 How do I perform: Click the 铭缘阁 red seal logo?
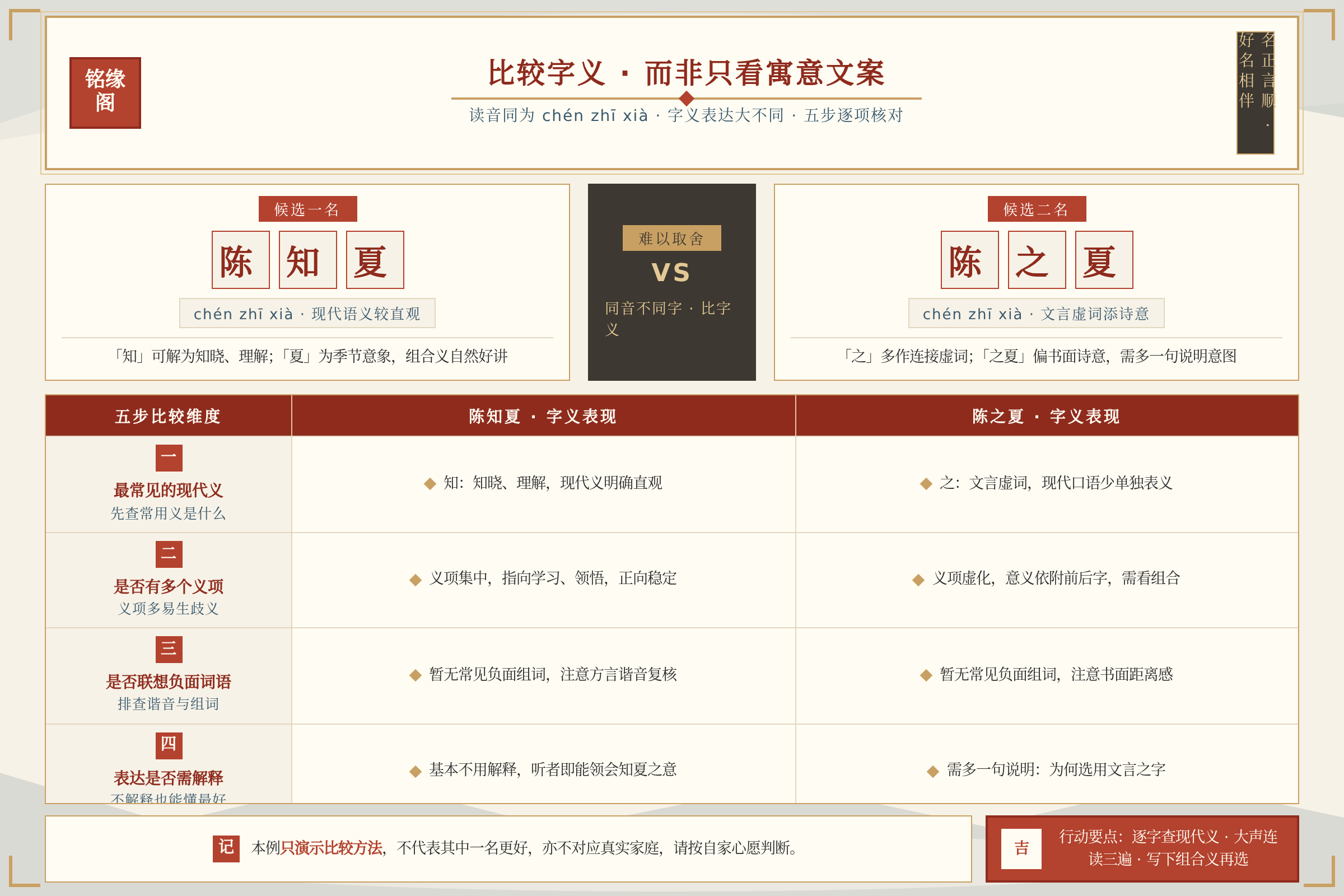pos(105,92)
